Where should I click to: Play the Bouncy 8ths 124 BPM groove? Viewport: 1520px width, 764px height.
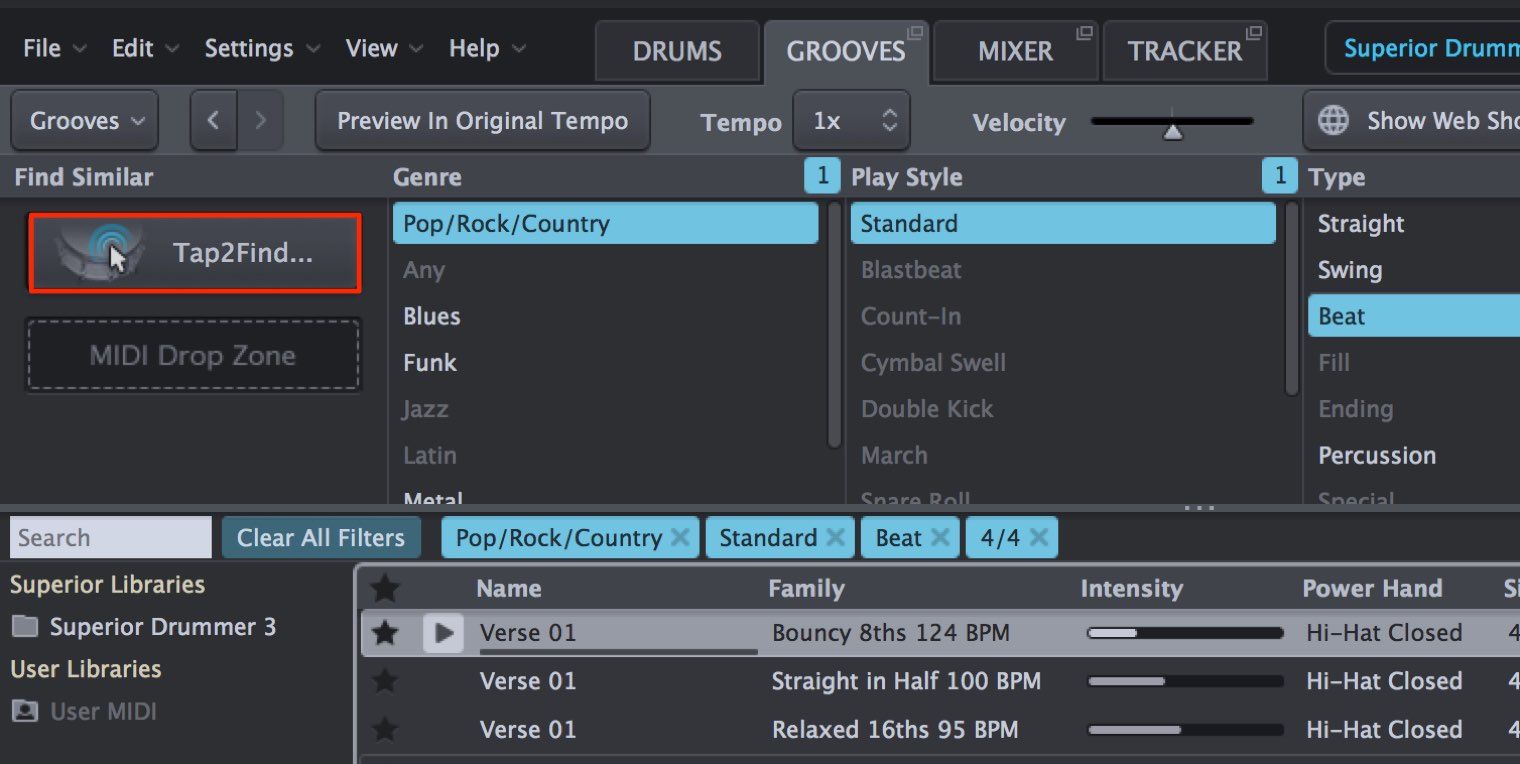tap(444, 633)
